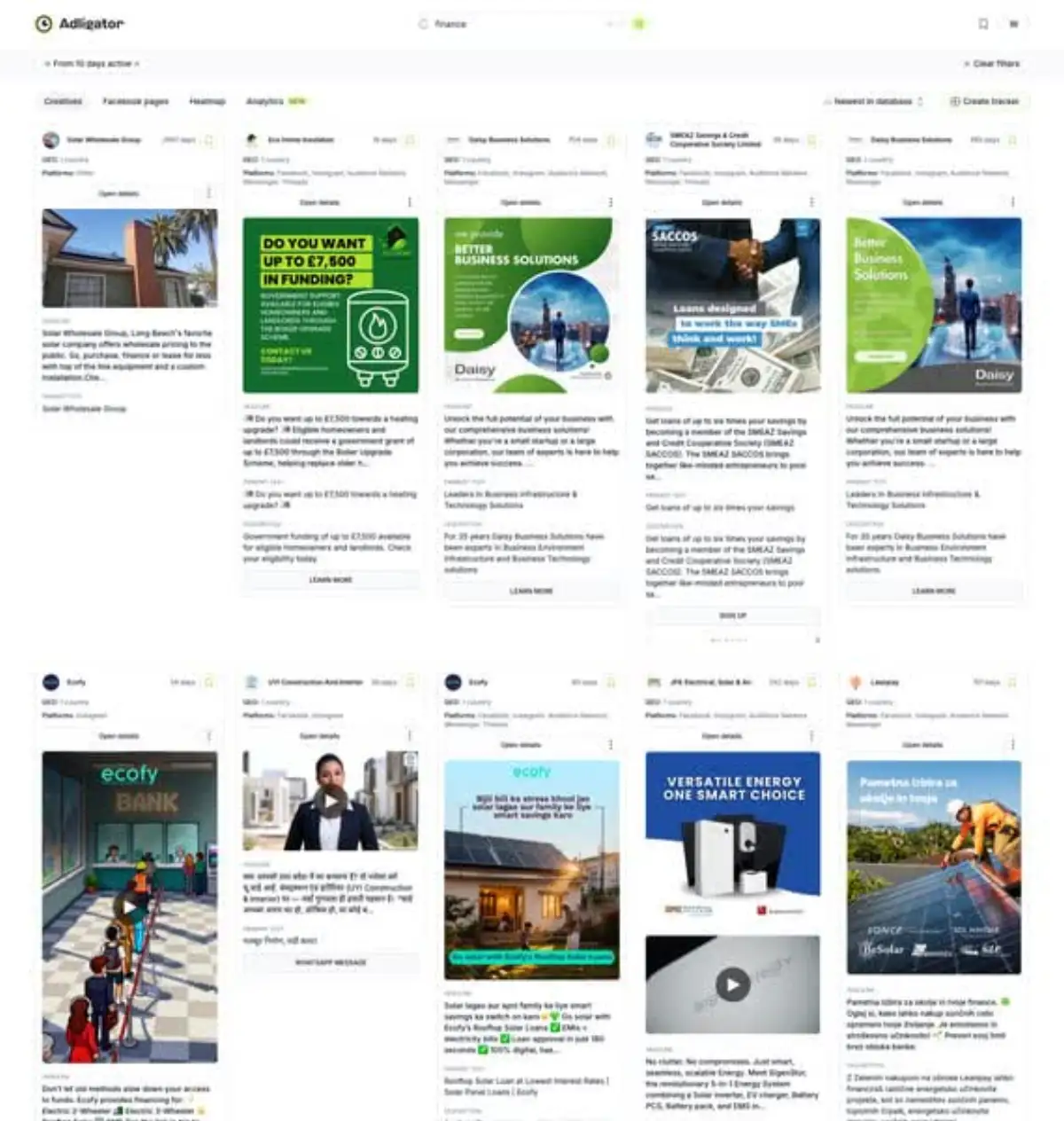Click the magnifier icon in the search bar
Image resolution: width=1064 pixels, height=1121 pixels.
[x=423, y=24]
